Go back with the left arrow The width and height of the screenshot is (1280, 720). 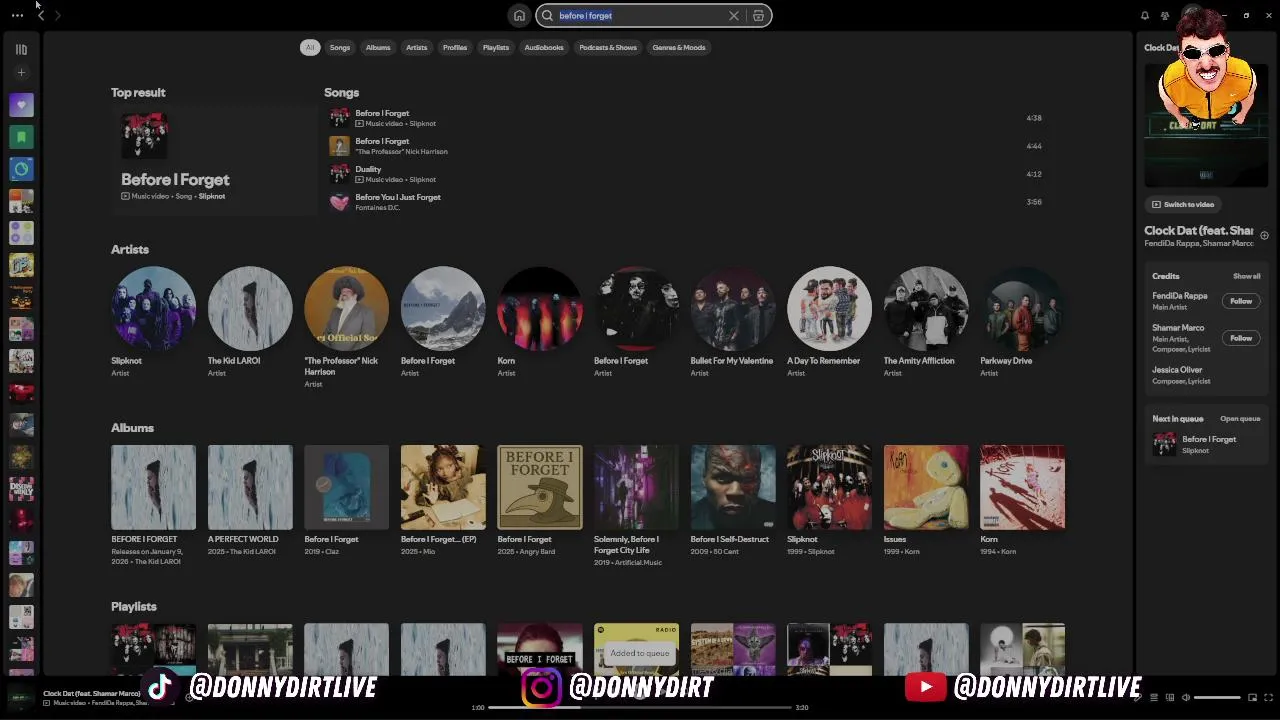40,15
